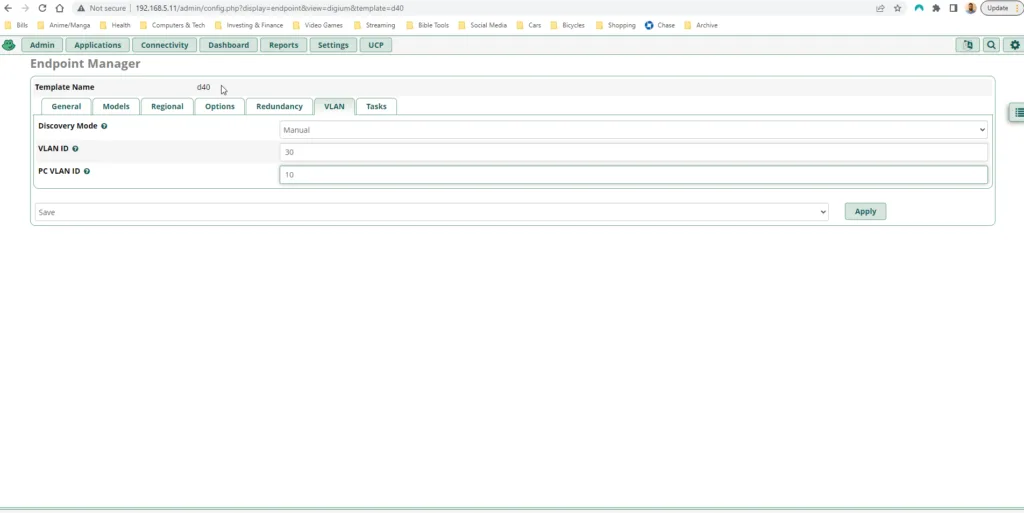Open the browser profile avatar
This screenshot has height=513, width=1024.
pos(970,8)
